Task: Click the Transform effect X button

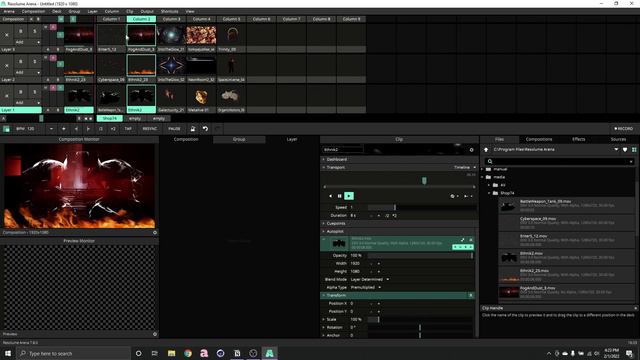Action: pyautogui.click(x=471, y=295)
